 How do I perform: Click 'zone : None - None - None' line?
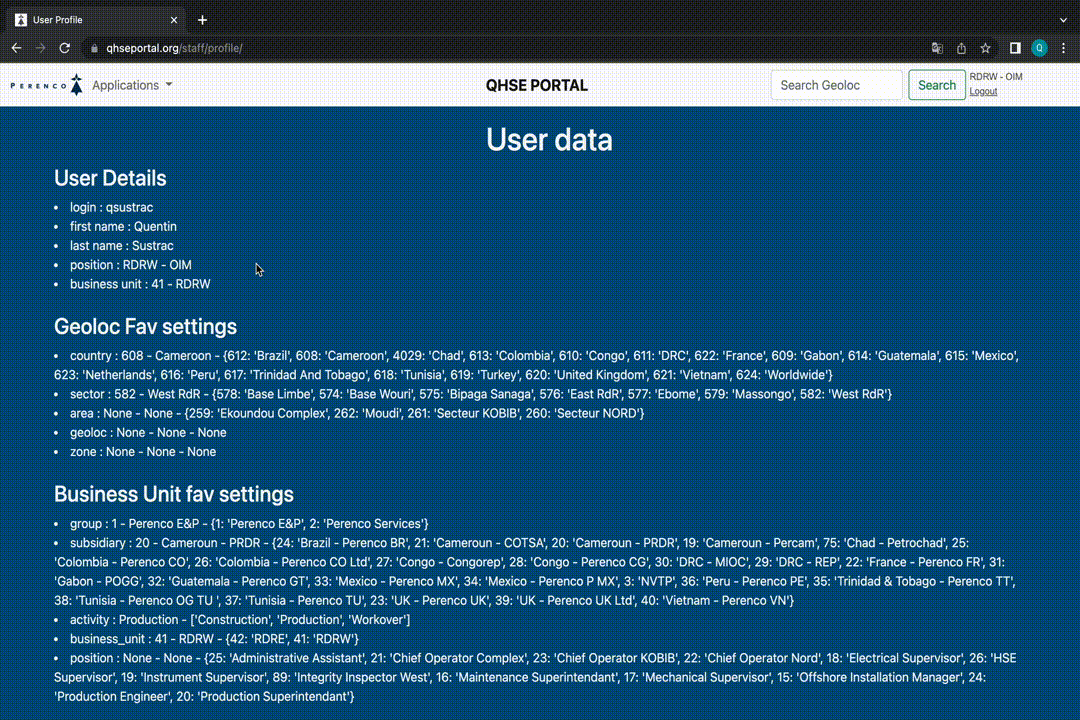click(143, 452)
